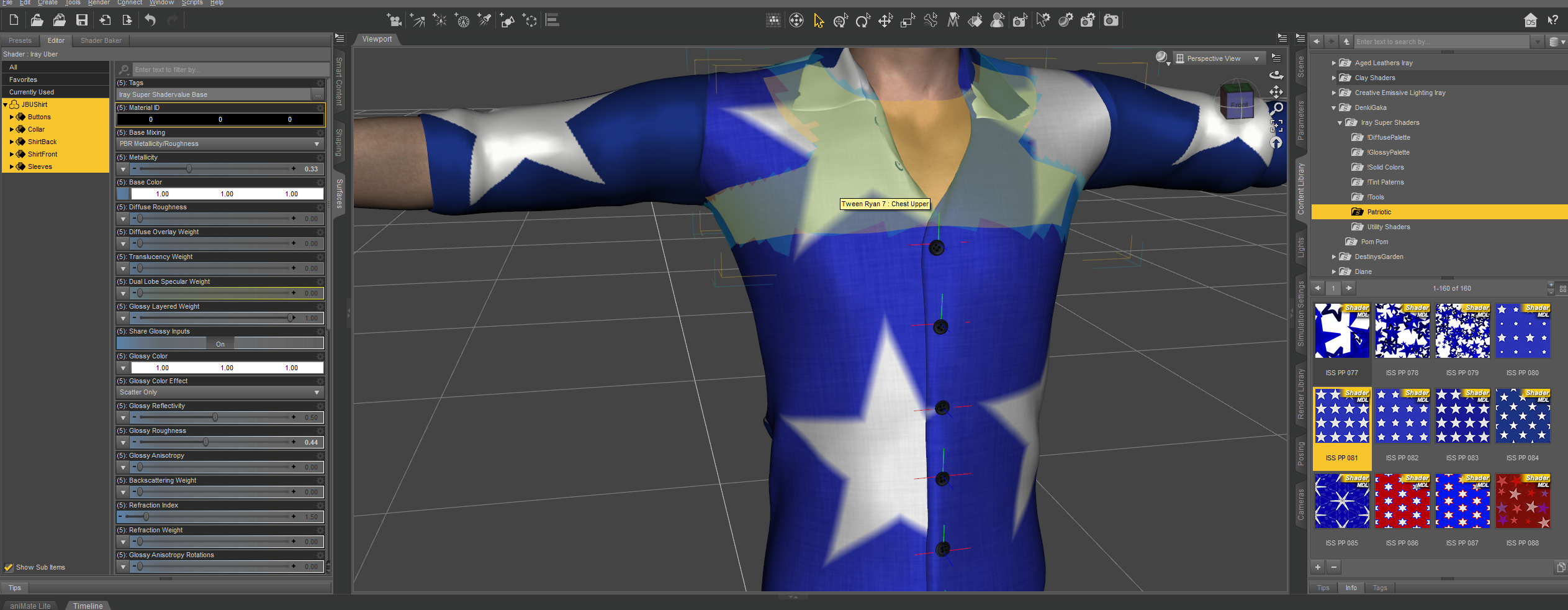This screenshot has height=610, width=1568.
Task: Switch to the Presets tab
Action: pos(20,40)
